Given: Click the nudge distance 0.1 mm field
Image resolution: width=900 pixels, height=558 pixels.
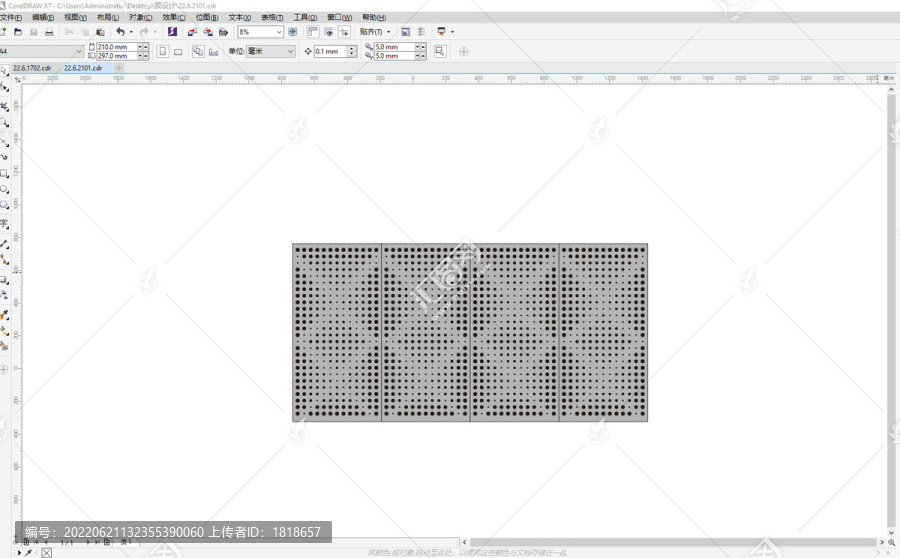Looking at the screenshot, I should coord(331,52).
